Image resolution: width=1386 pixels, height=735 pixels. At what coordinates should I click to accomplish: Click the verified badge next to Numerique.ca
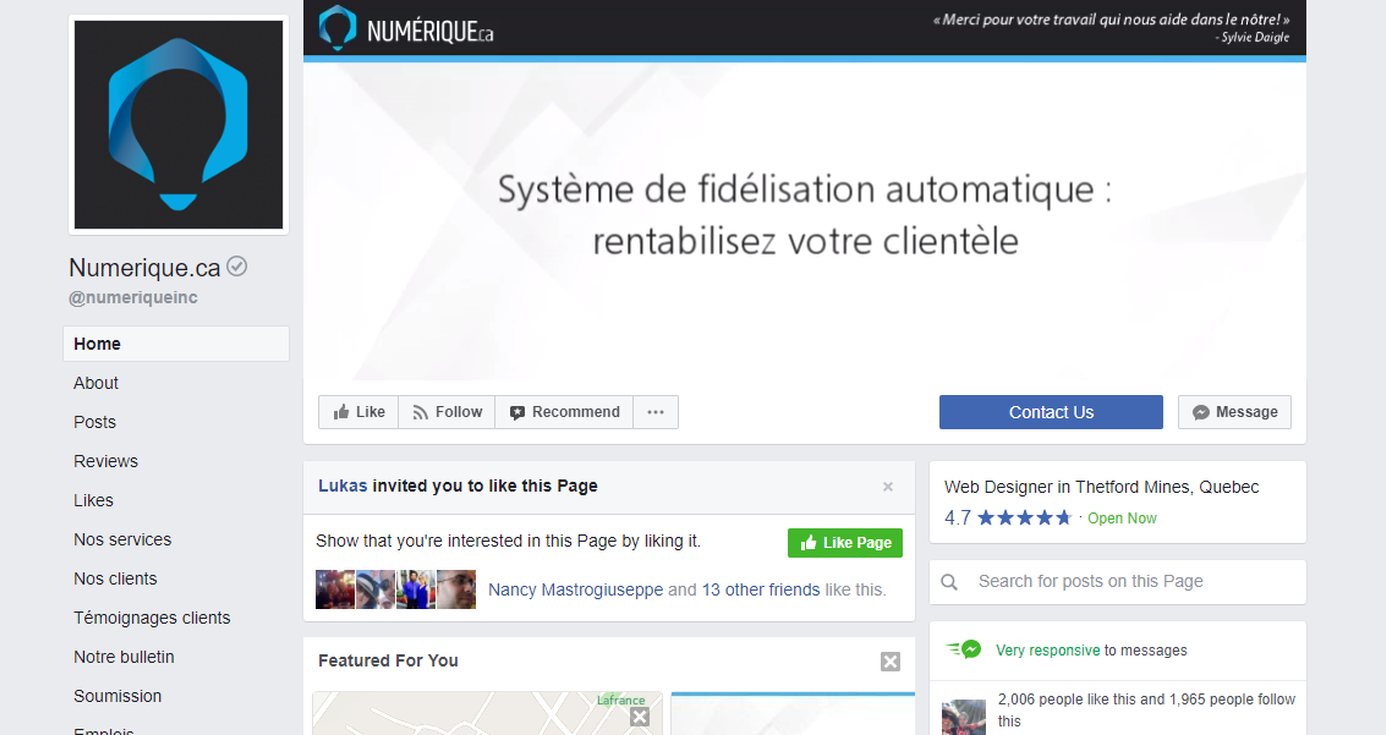pos(237,267)
